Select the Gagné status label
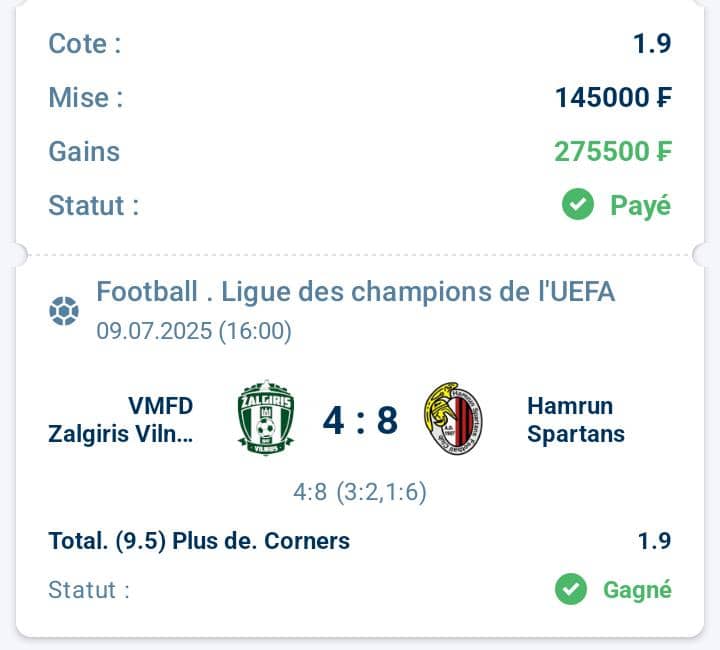The width and height of the screenshot is (720, 650). point(637,590)
